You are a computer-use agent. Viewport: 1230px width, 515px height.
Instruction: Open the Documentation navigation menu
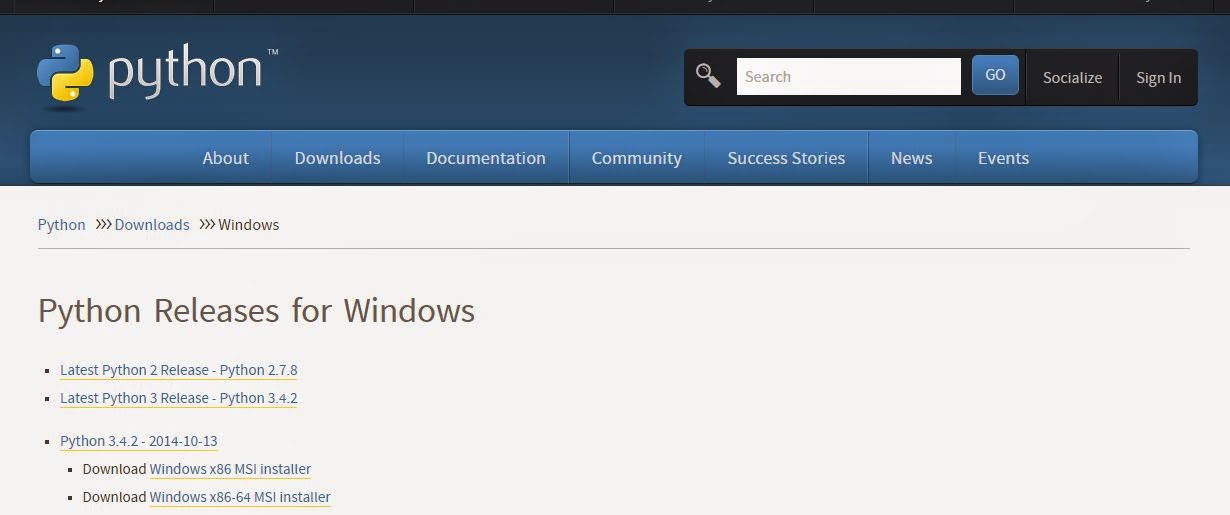pos(486,158)
